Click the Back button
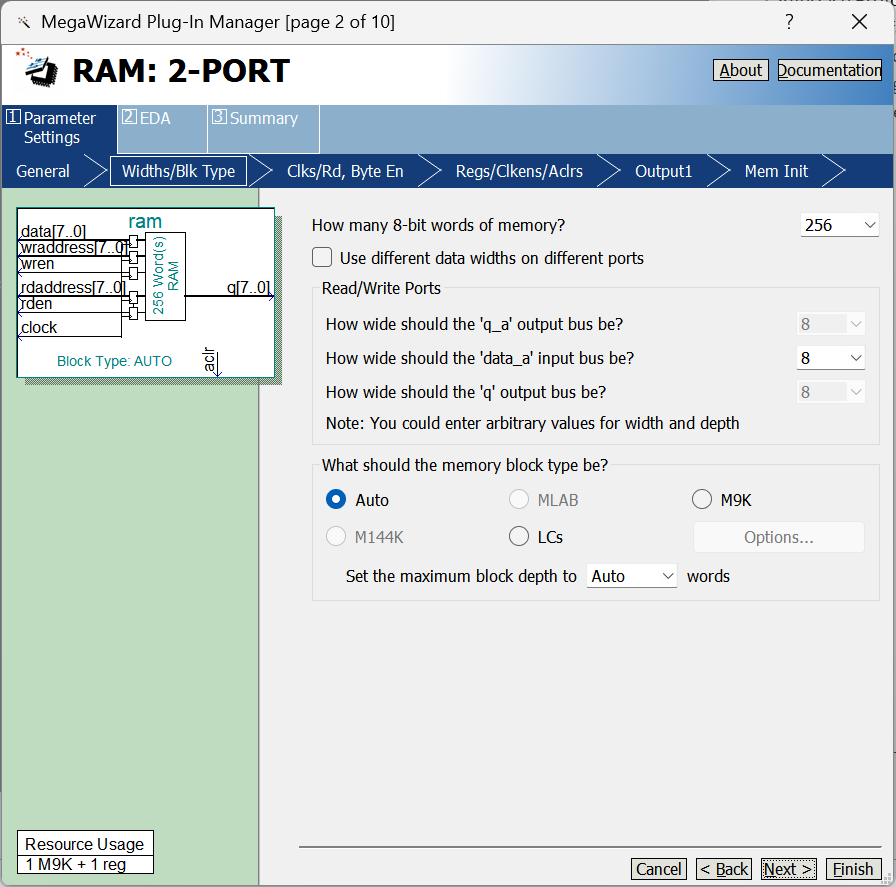This screenshot has height=887, width=896. (x=723, y=869)
